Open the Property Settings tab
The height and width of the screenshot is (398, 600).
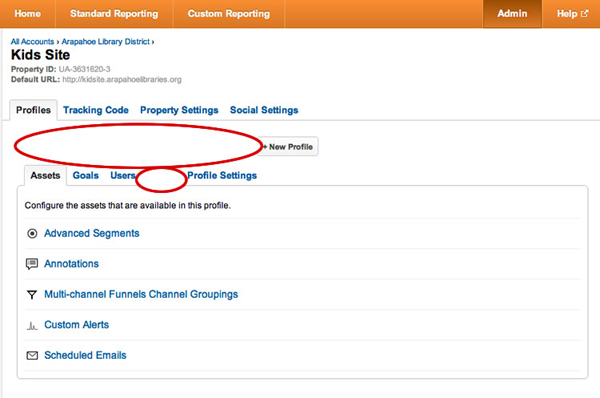pos(179,110)
